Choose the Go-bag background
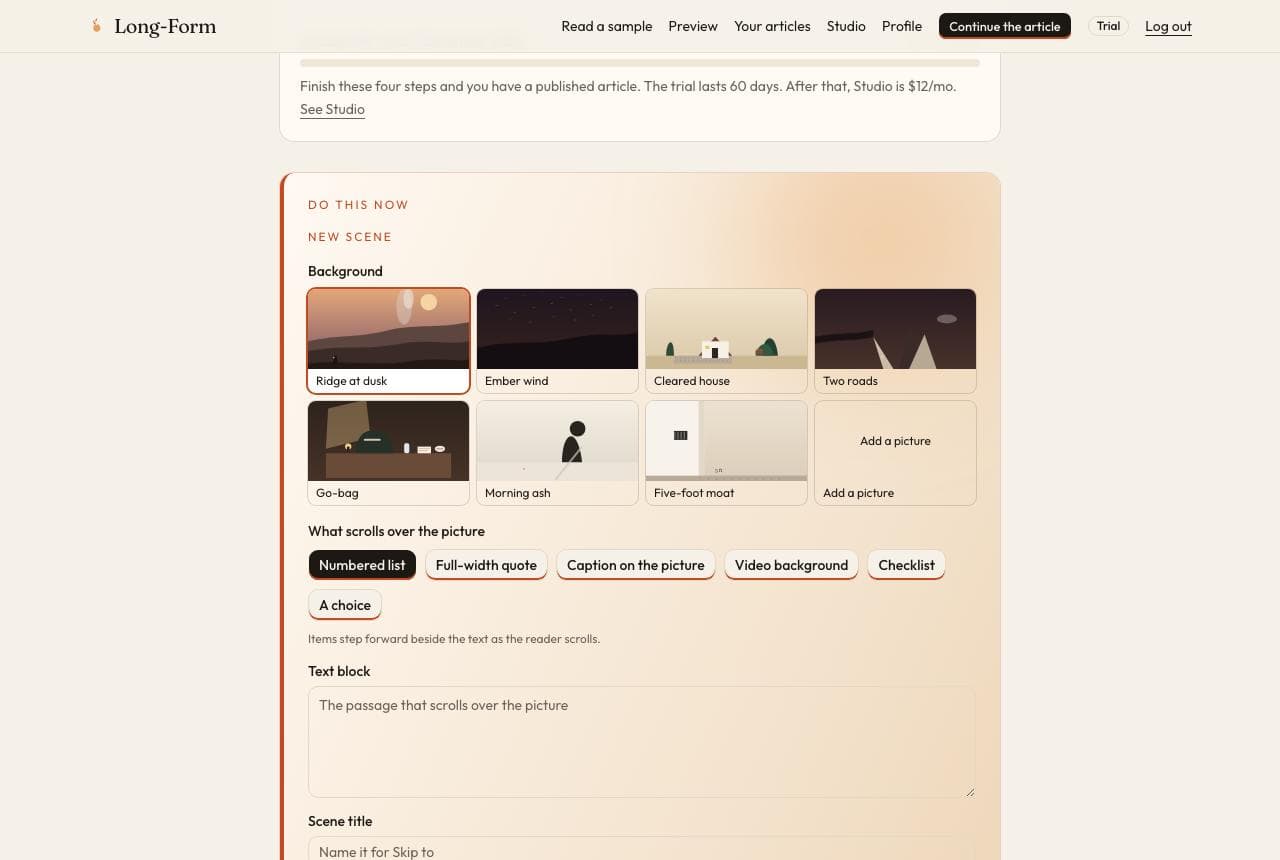 (x=388, y=453)
